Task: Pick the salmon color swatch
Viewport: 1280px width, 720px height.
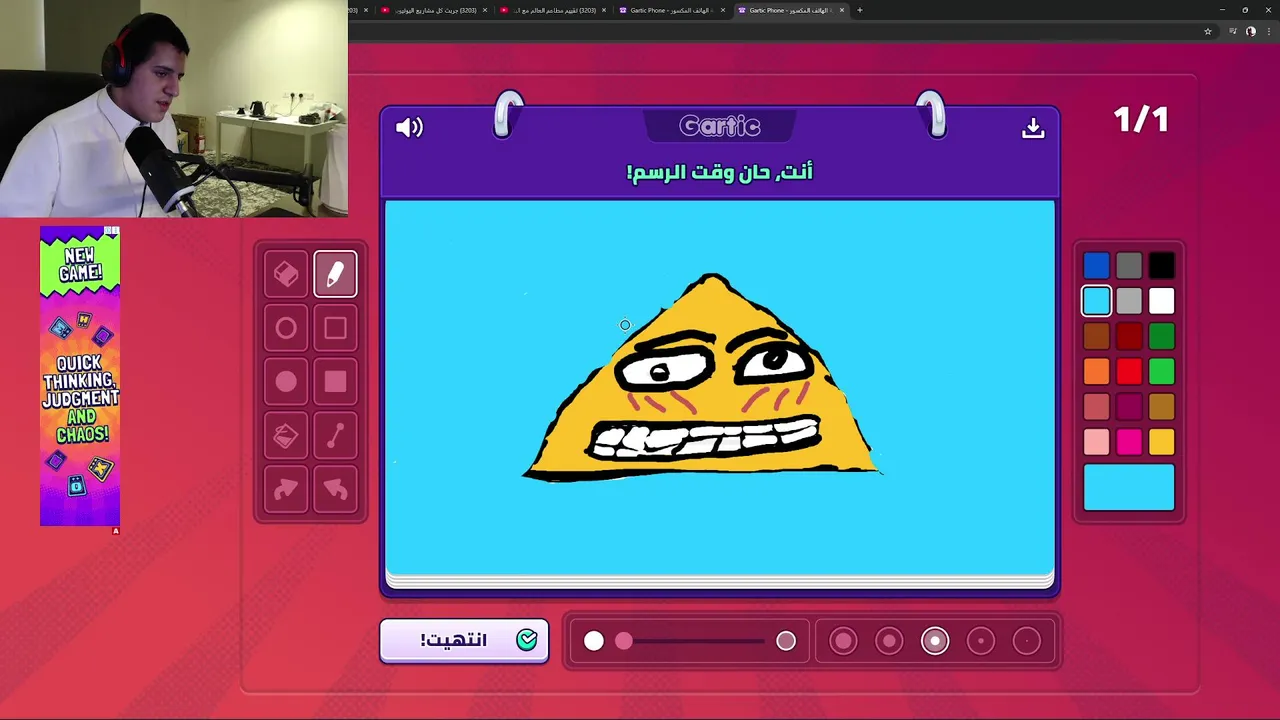Action: tap(1096, 406)
